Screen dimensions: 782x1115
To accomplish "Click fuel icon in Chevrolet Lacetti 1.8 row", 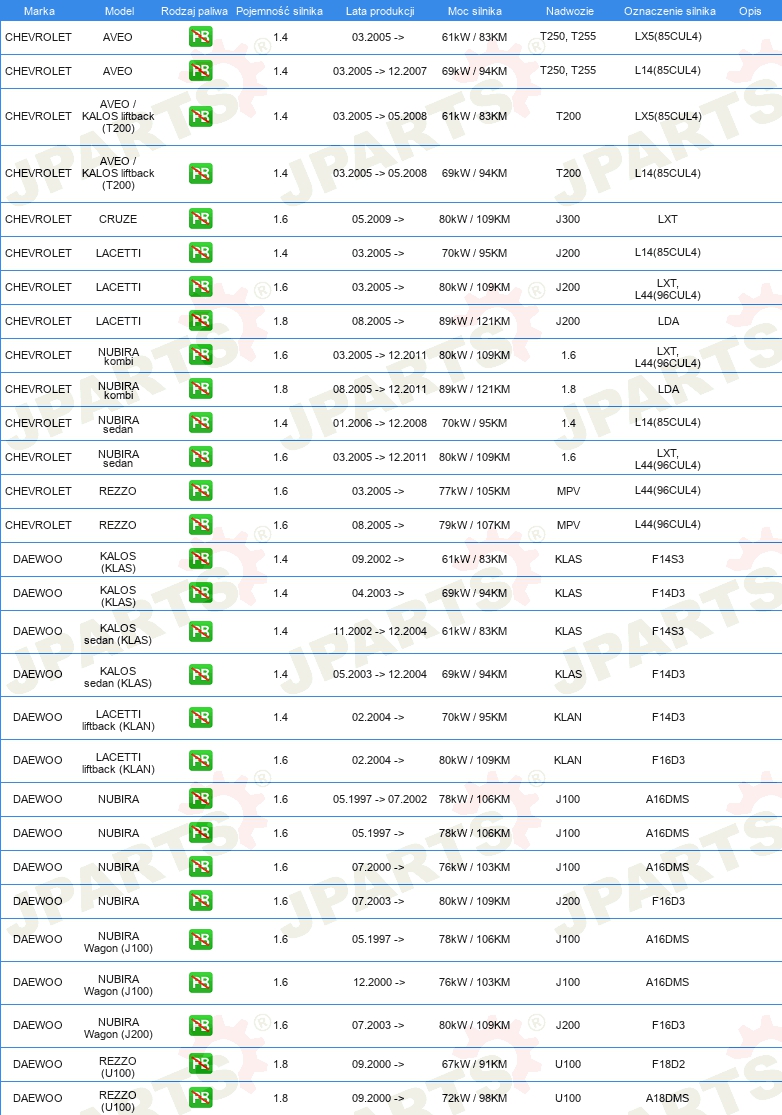I will [200, 321].
